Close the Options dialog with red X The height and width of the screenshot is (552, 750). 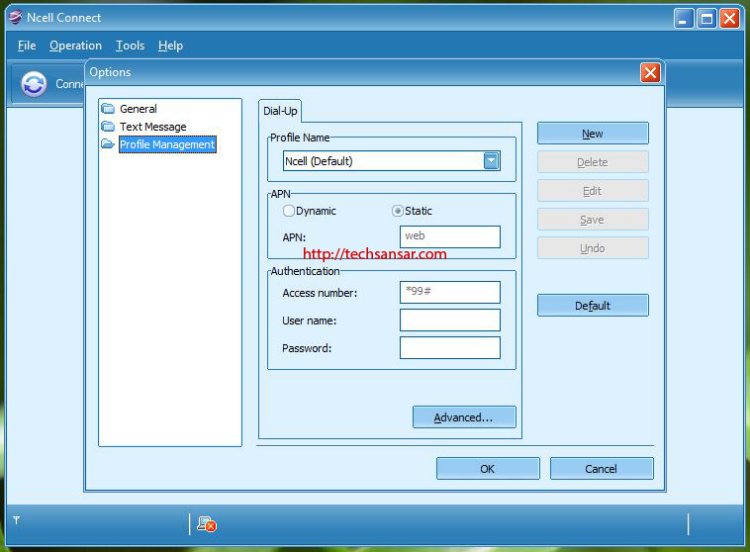pos(650,73)
